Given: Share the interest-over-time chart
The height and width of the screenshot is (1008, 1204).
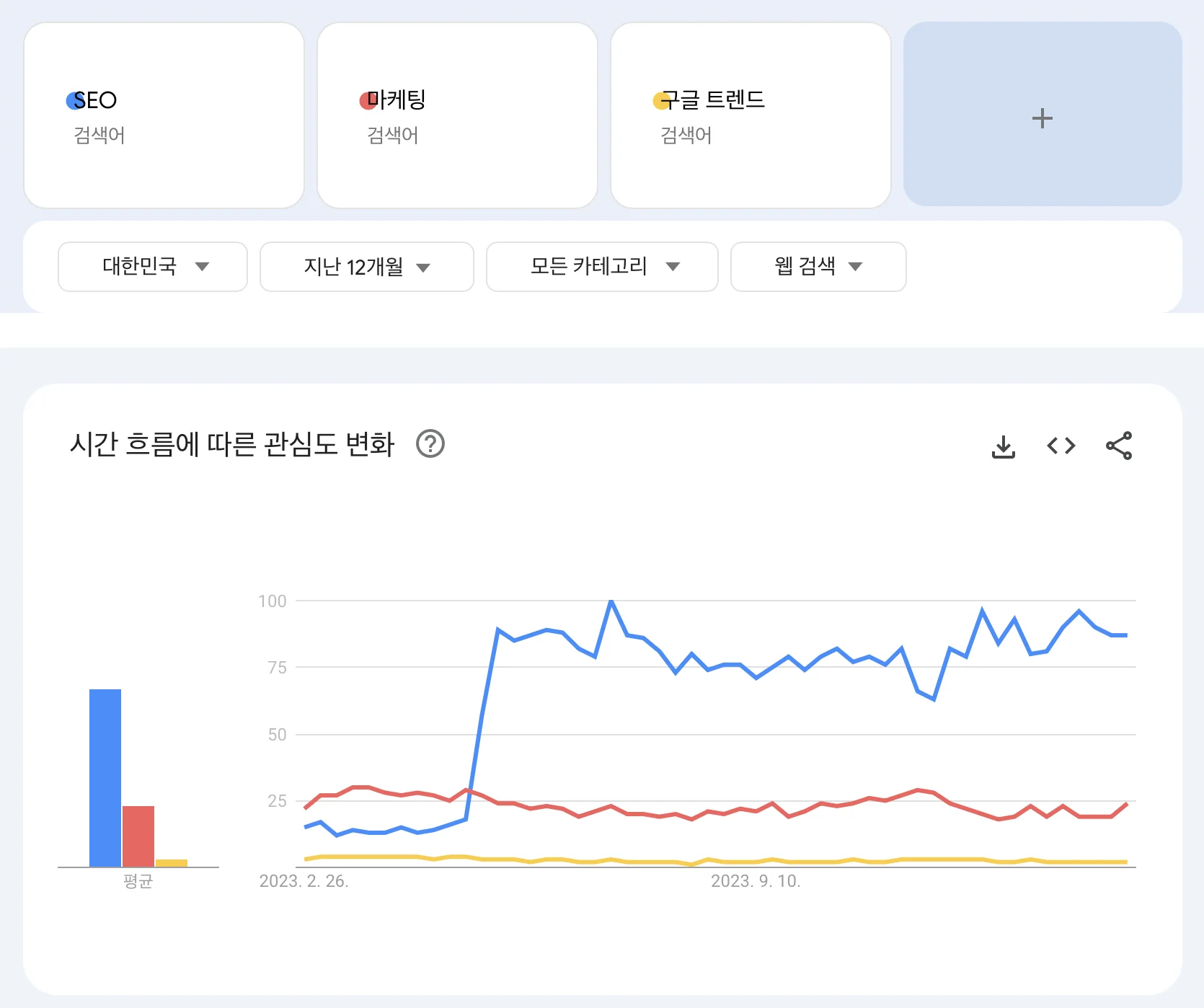Looking at the screenshot, I should pyautogui.click(x=1118, y=446).
